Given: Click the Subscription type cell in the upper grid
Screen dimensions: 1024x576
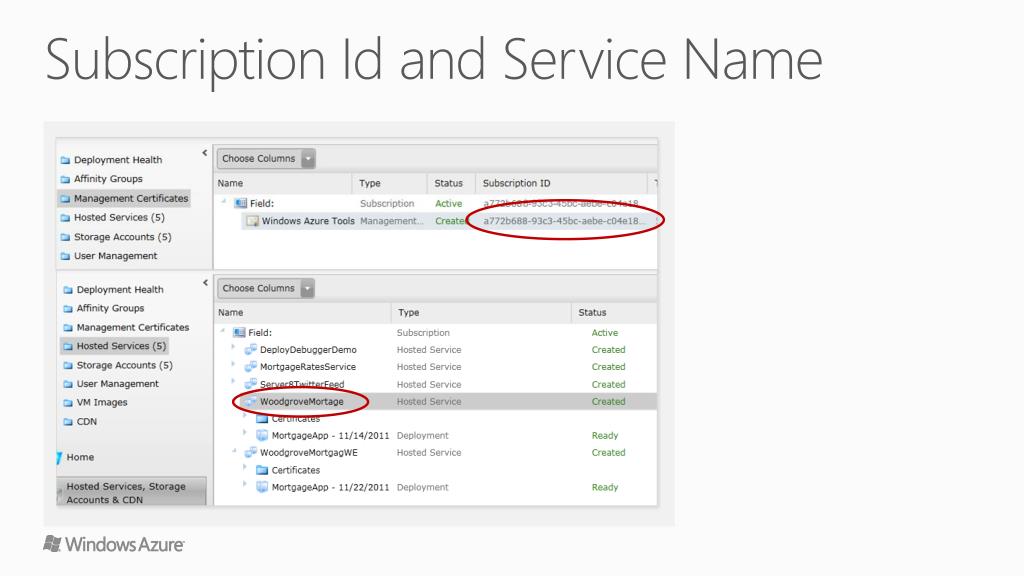Looking at the screenshot, I should (x=387, y=204).
